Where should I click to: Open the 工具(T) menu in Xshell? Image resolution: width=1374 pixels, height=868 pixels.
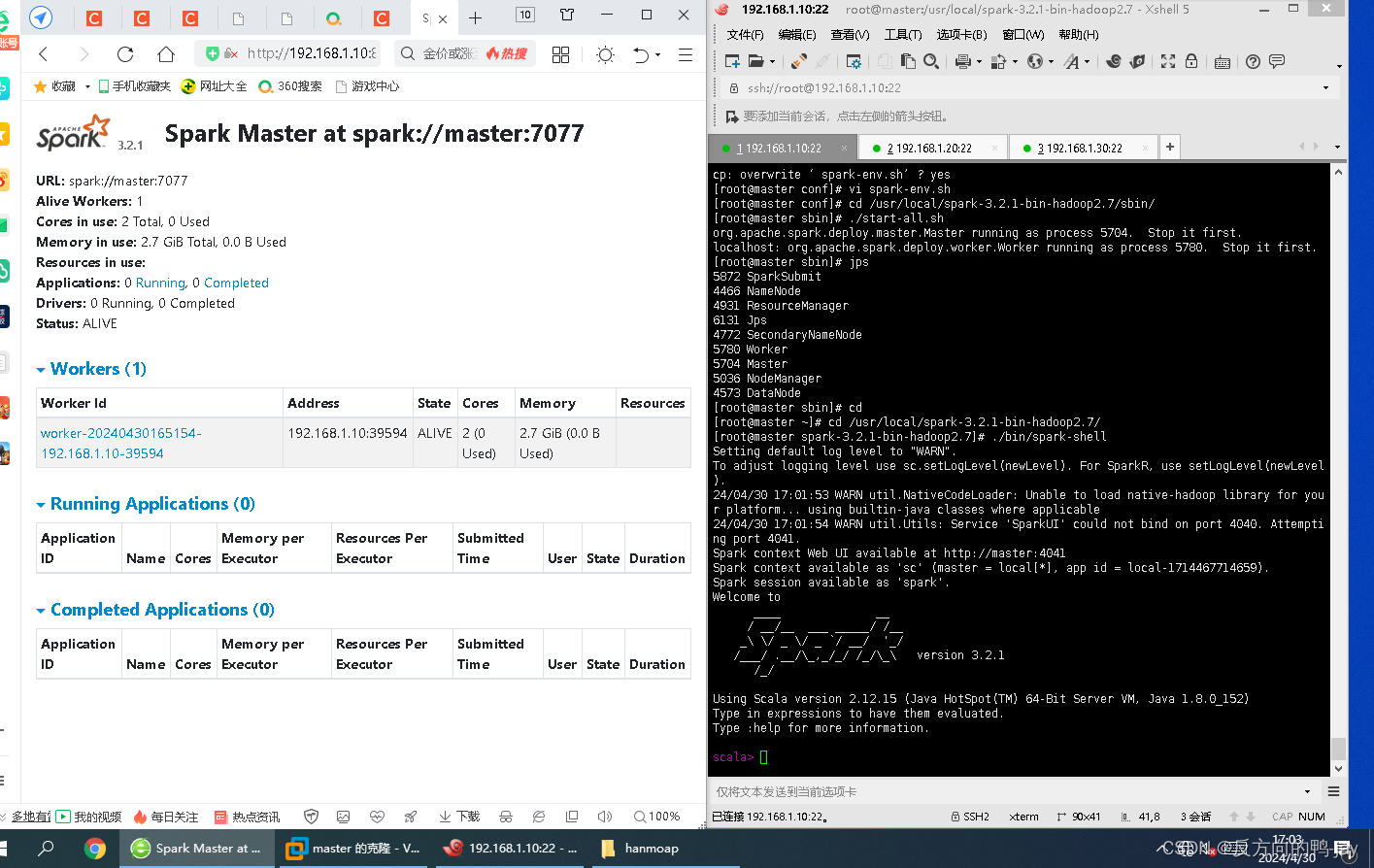(x=902, y=34)
